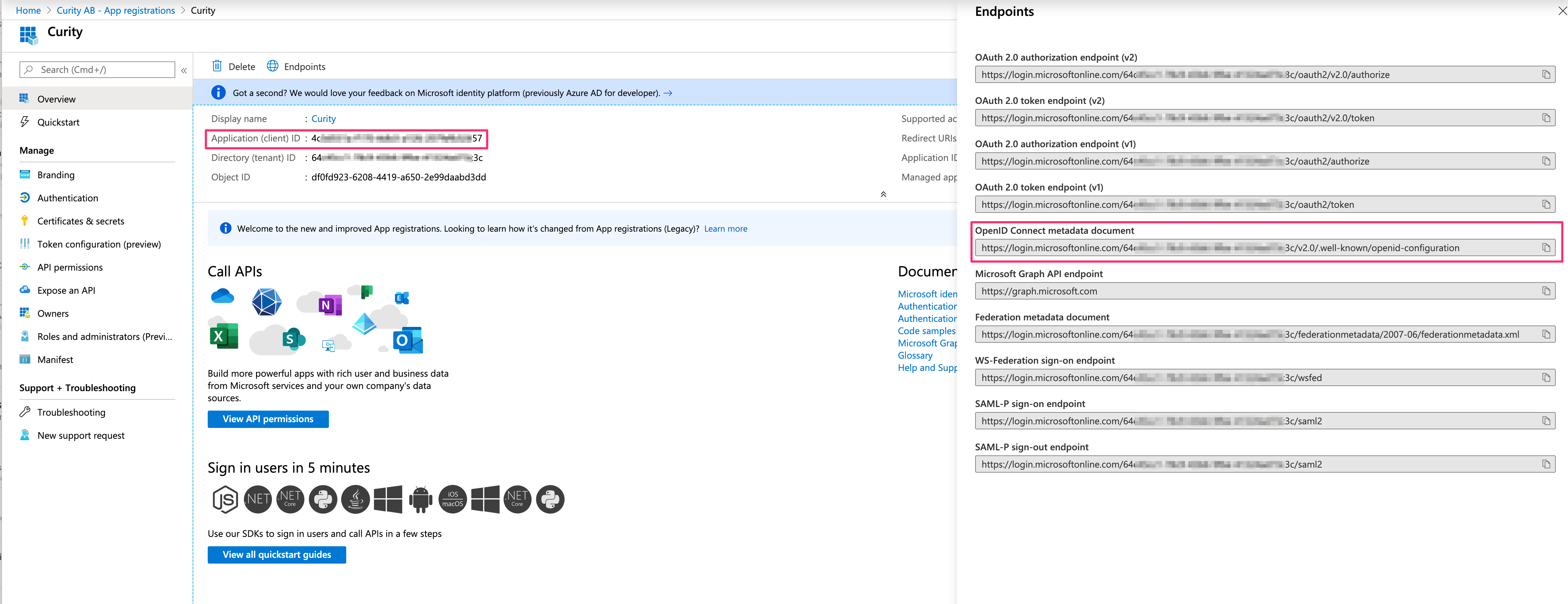
Task: Select the Java quickstart icon
Action: pyautogui.click(x=356, y=499)
